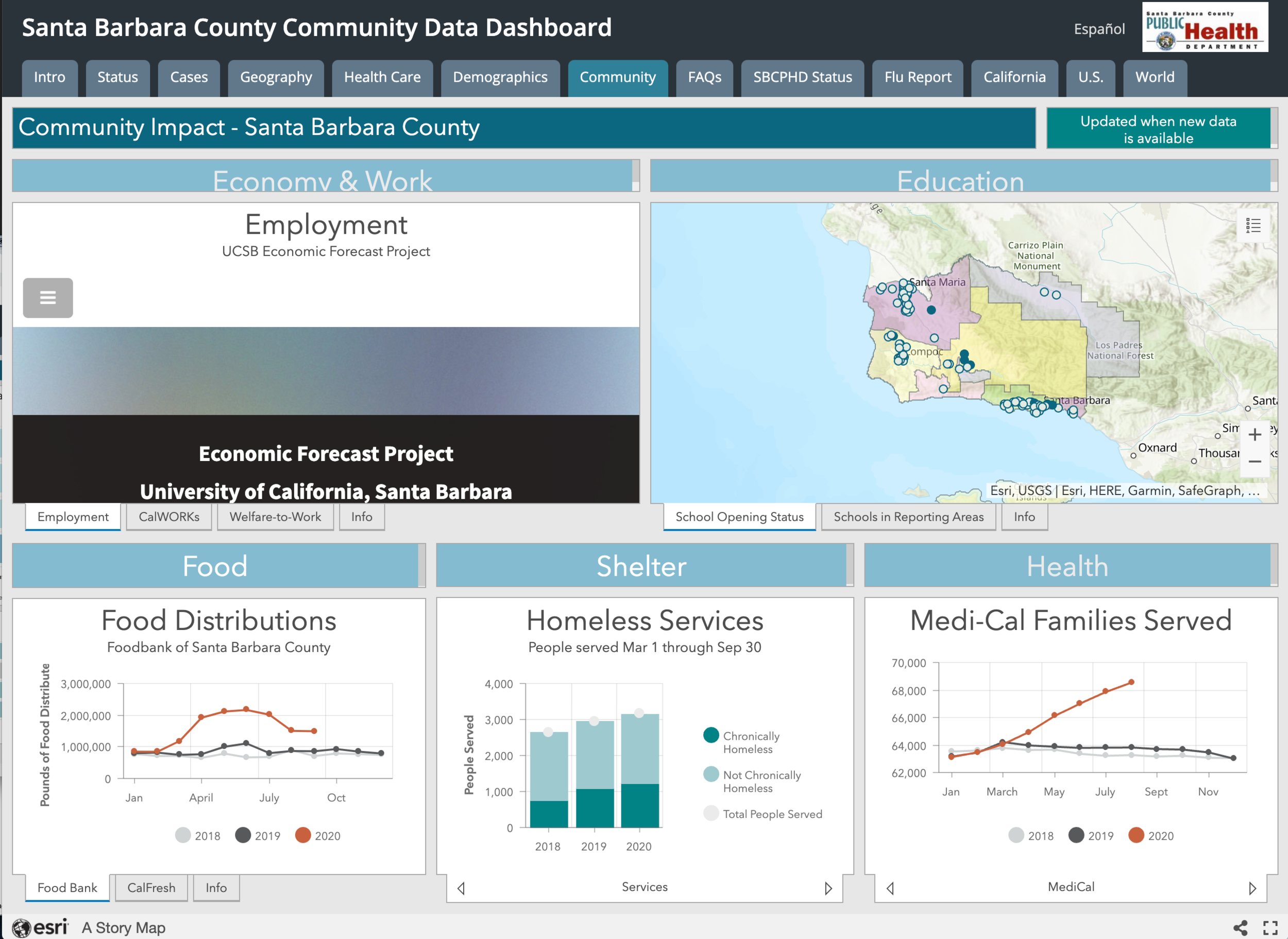
Task: Open Public Health Department logo link
Action: 1205,28
